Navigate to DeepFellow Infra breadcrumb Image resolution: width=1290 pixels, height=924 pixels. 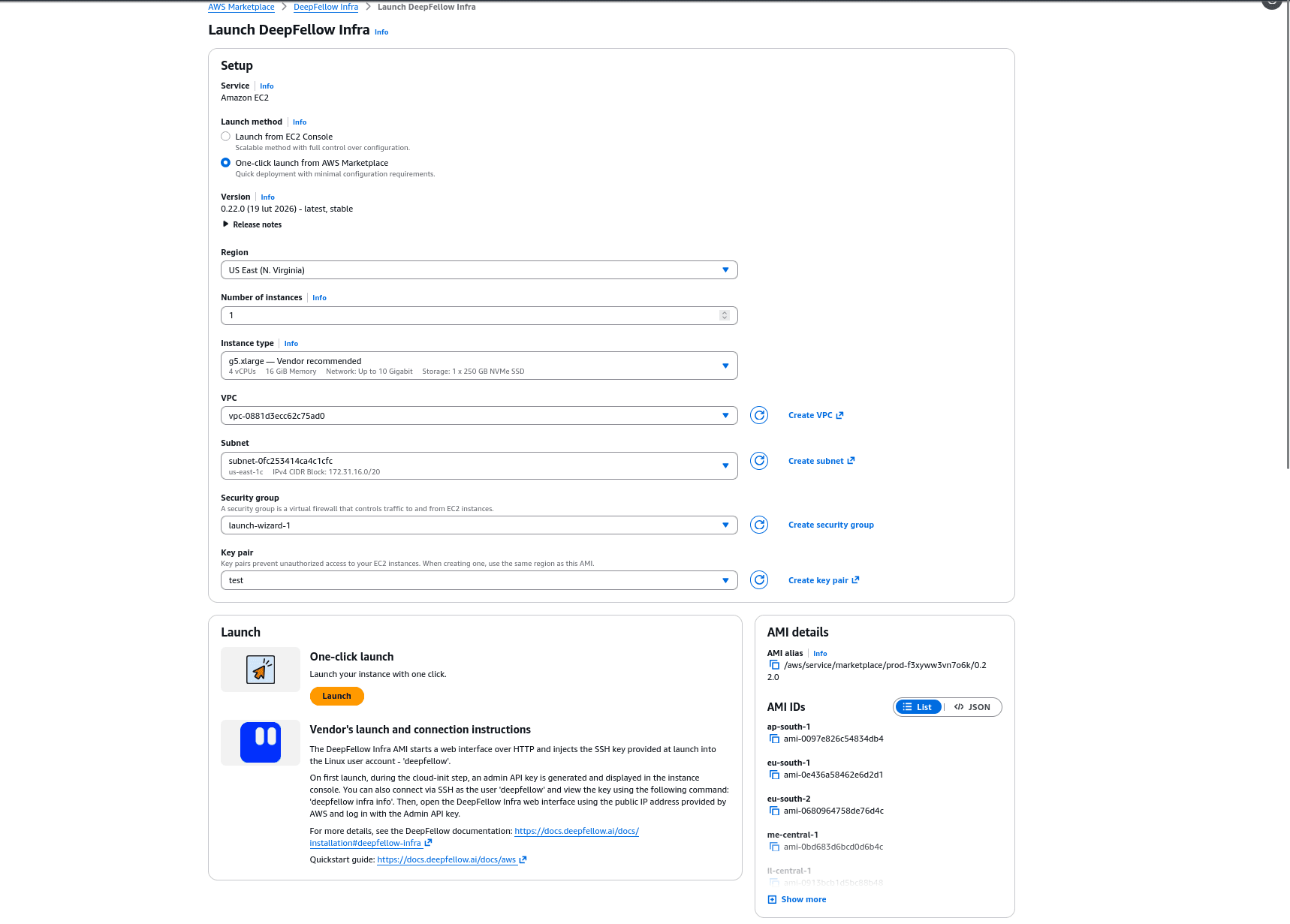[x=325, y=7]
